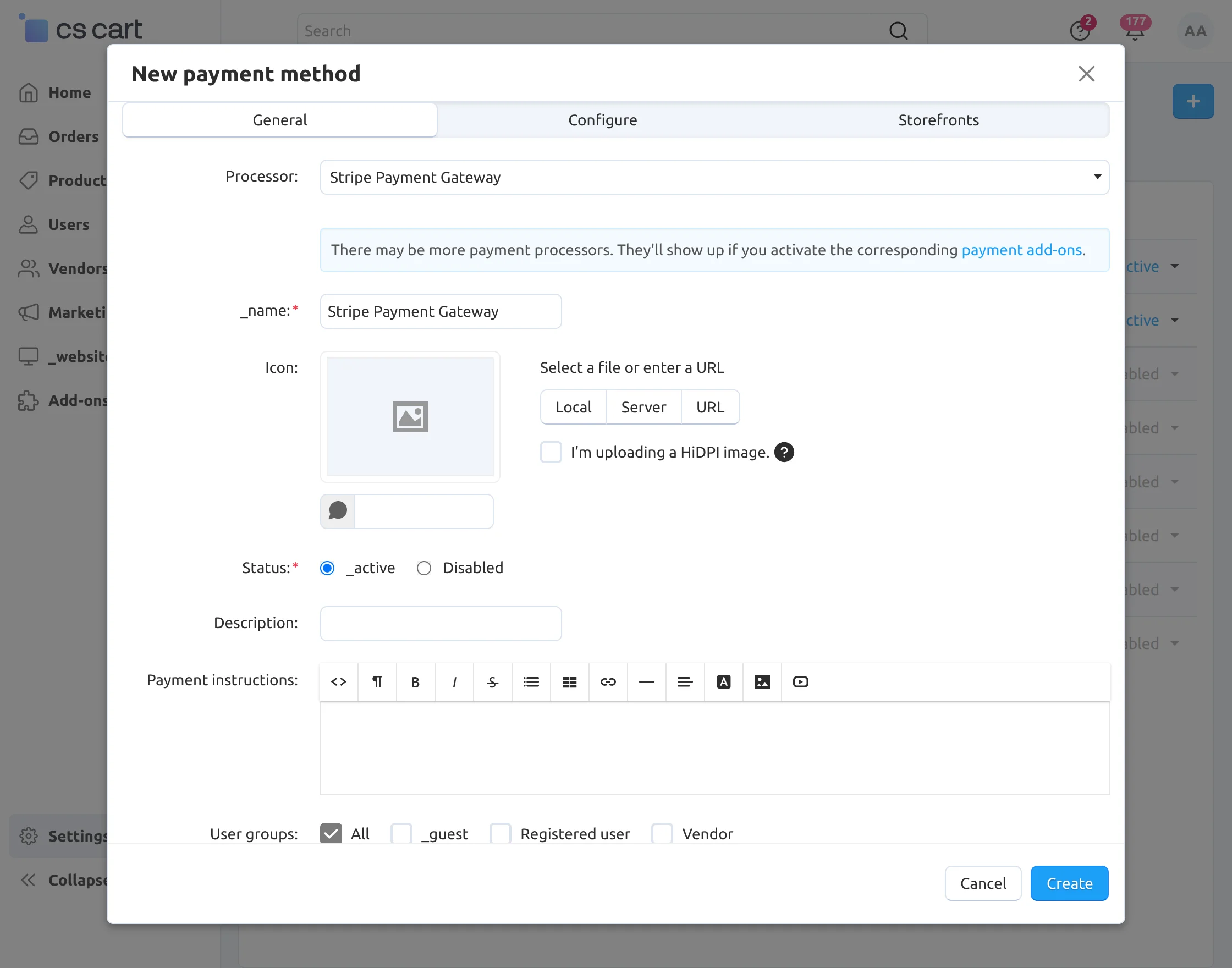The width and height of the screenshot is (1232, 968).
Task: Open the paragraph format tool
Action: pos(377,682)
